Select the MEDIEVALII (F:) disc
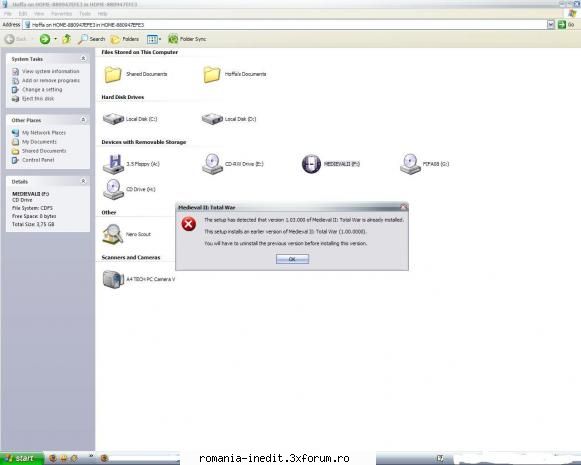 coord(331,164)
